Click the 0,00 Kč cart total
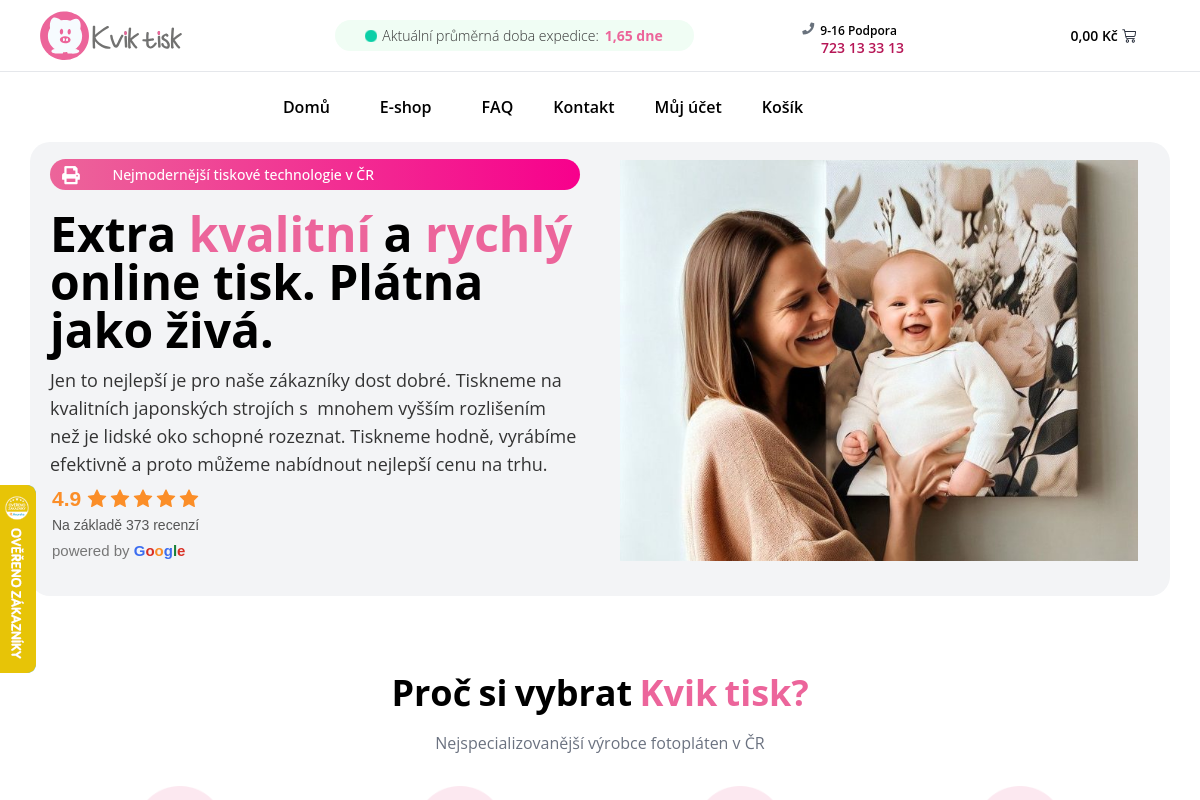Image resolution: width=1200 pixels, height=800 pixels. (x=1094, y=36)
